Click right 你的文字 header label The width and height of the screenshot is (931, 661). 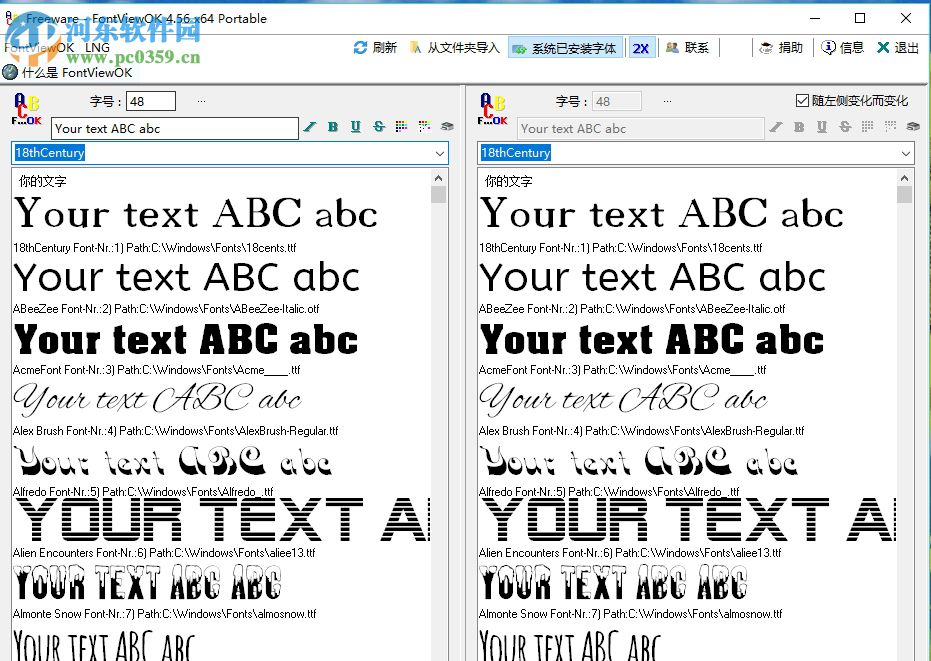(508, 181)
